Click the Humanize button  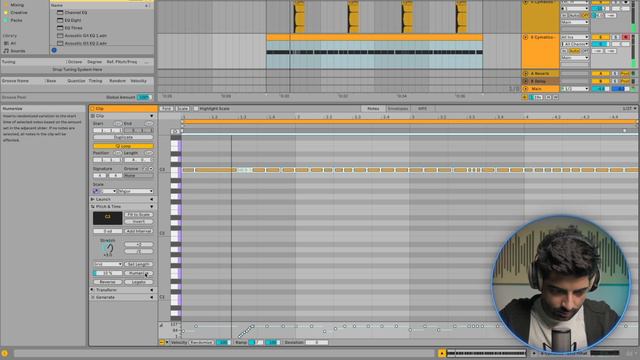pos(139,273)
